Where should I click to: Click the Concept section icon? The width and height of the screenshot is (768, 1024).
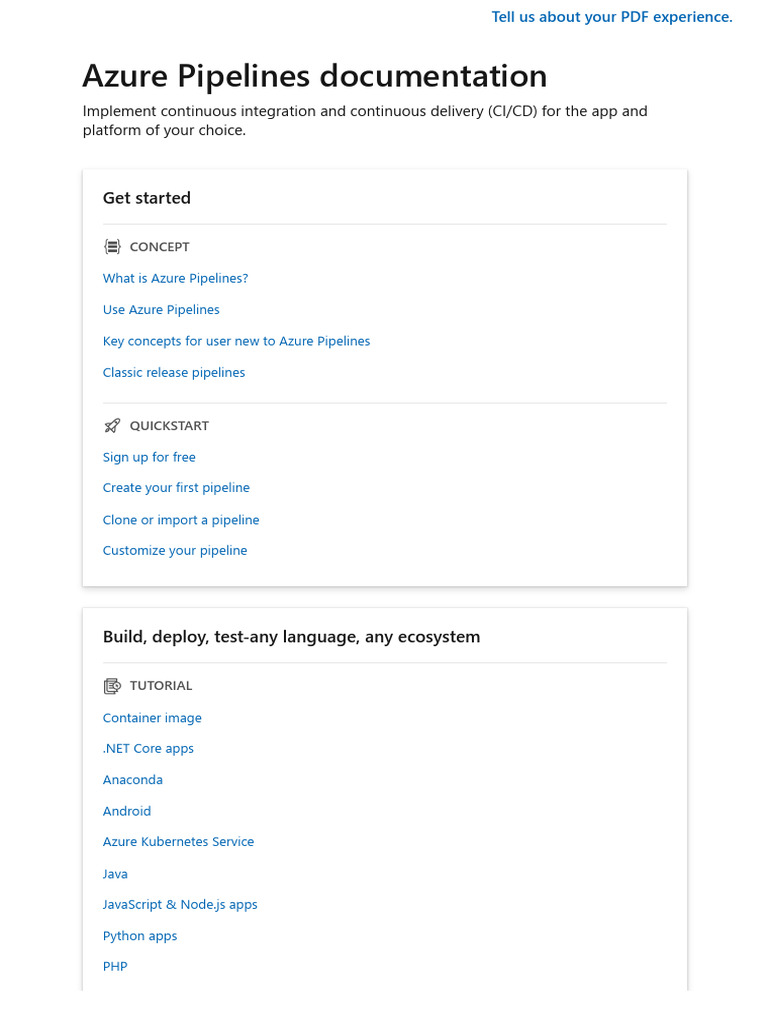[112, 247]
